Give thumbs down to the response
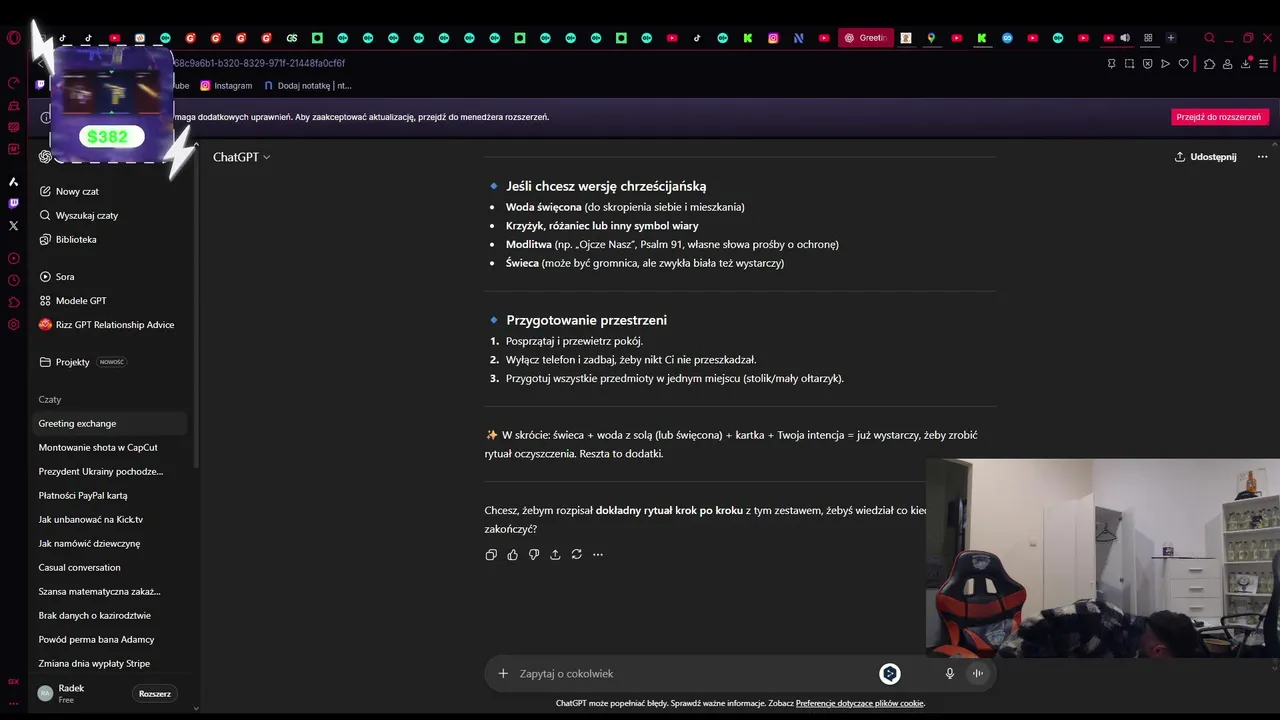 (534, 554)
